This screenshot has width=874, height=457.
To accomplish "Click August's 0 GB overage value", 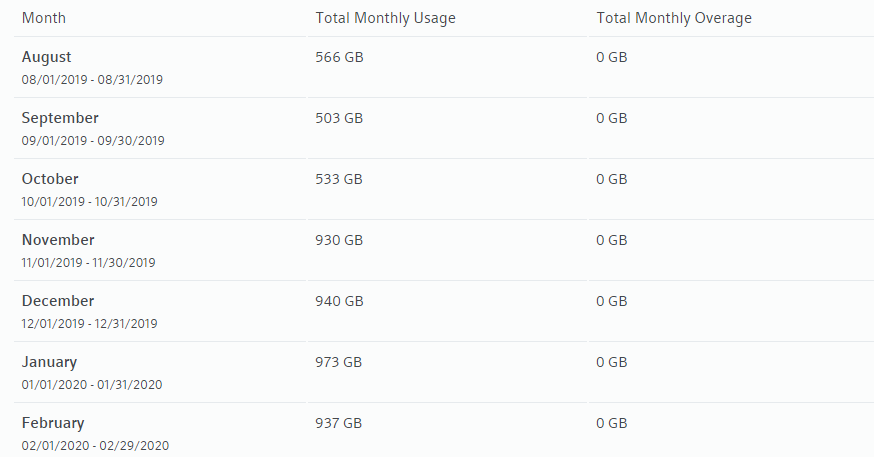I will (x=612, y=57).
